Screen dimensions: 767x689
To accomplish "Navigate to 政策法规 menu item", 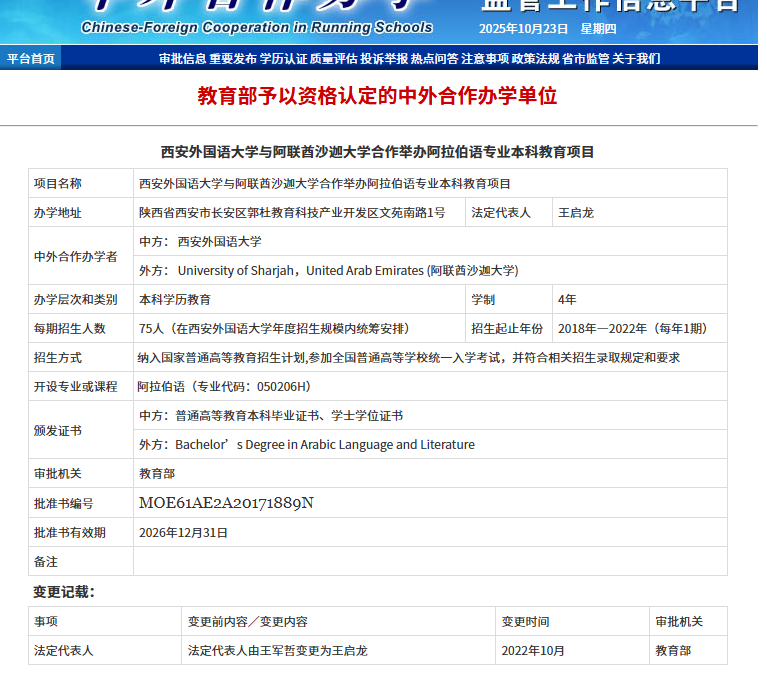I will pyautogui.click(x=536, y=58).
